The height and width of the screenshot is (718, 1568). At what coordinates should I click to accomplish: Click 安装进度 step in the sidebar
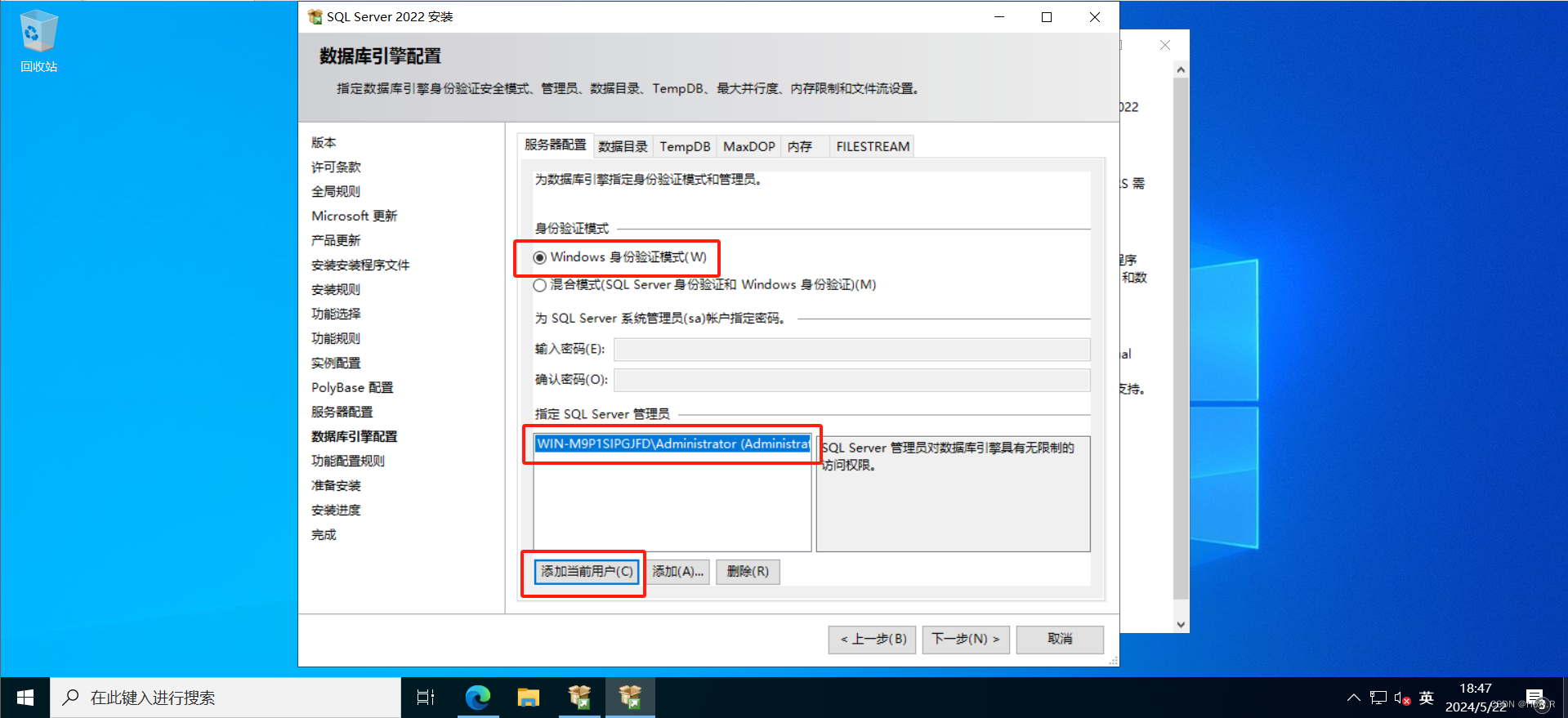click(336, 510)
